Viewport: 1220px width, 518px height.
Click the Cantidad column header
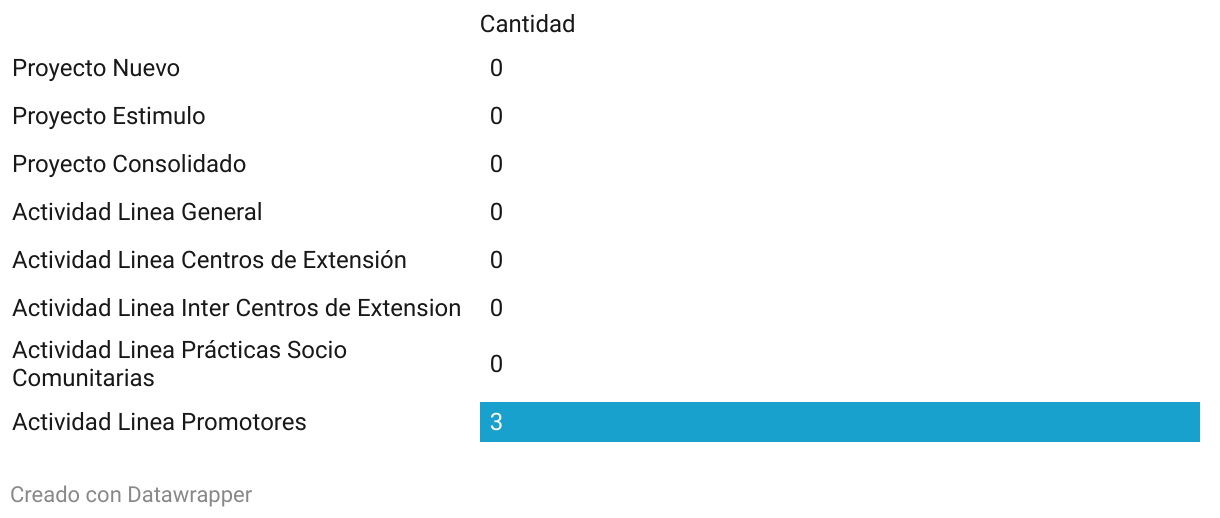(x=527, y=24)
